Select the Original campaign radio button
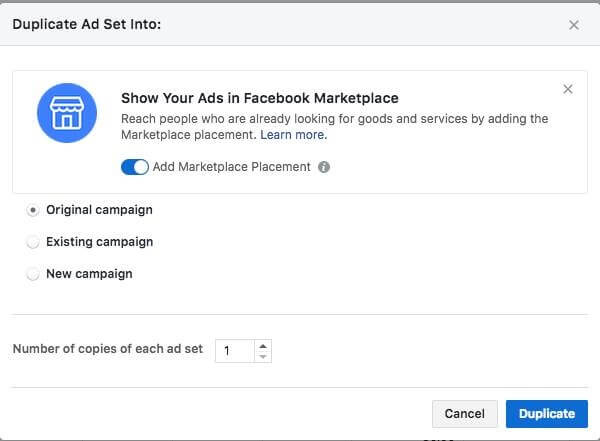The height and width of the screenshot is (441, 600). [x=33, y=210]
